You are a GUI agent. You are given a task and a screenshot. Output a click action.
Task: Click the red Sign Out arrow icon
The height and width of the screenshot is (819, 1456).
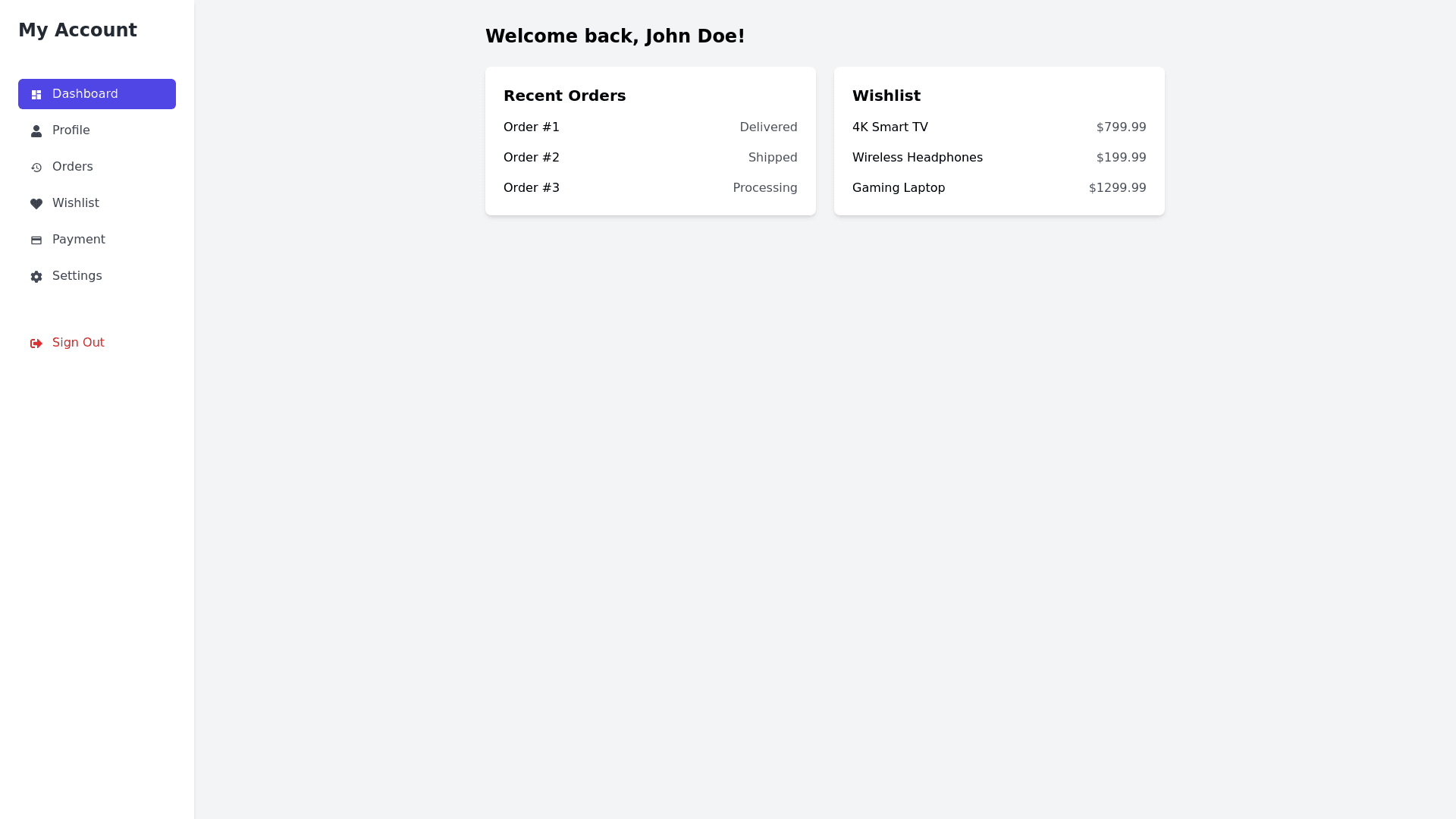pyautogui.click(x=36, y=344)
